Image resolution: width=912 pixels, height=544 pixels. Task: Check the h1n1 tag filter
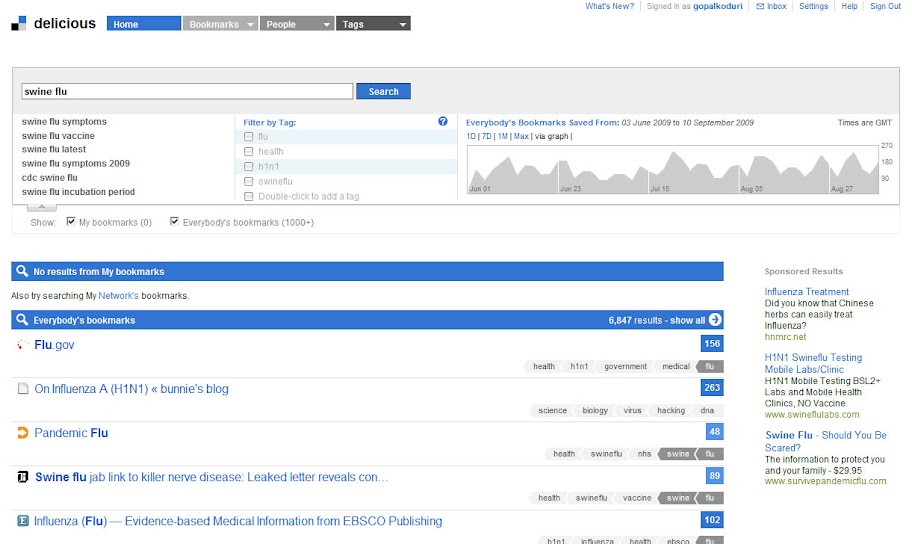pos(249,166)
